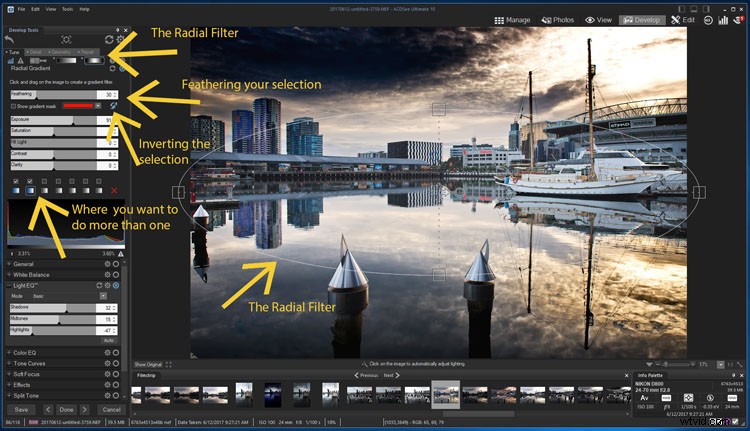Delete the gradient with the red X
The height and width of the screenshot is (431, 750).
tap(114, 190)
